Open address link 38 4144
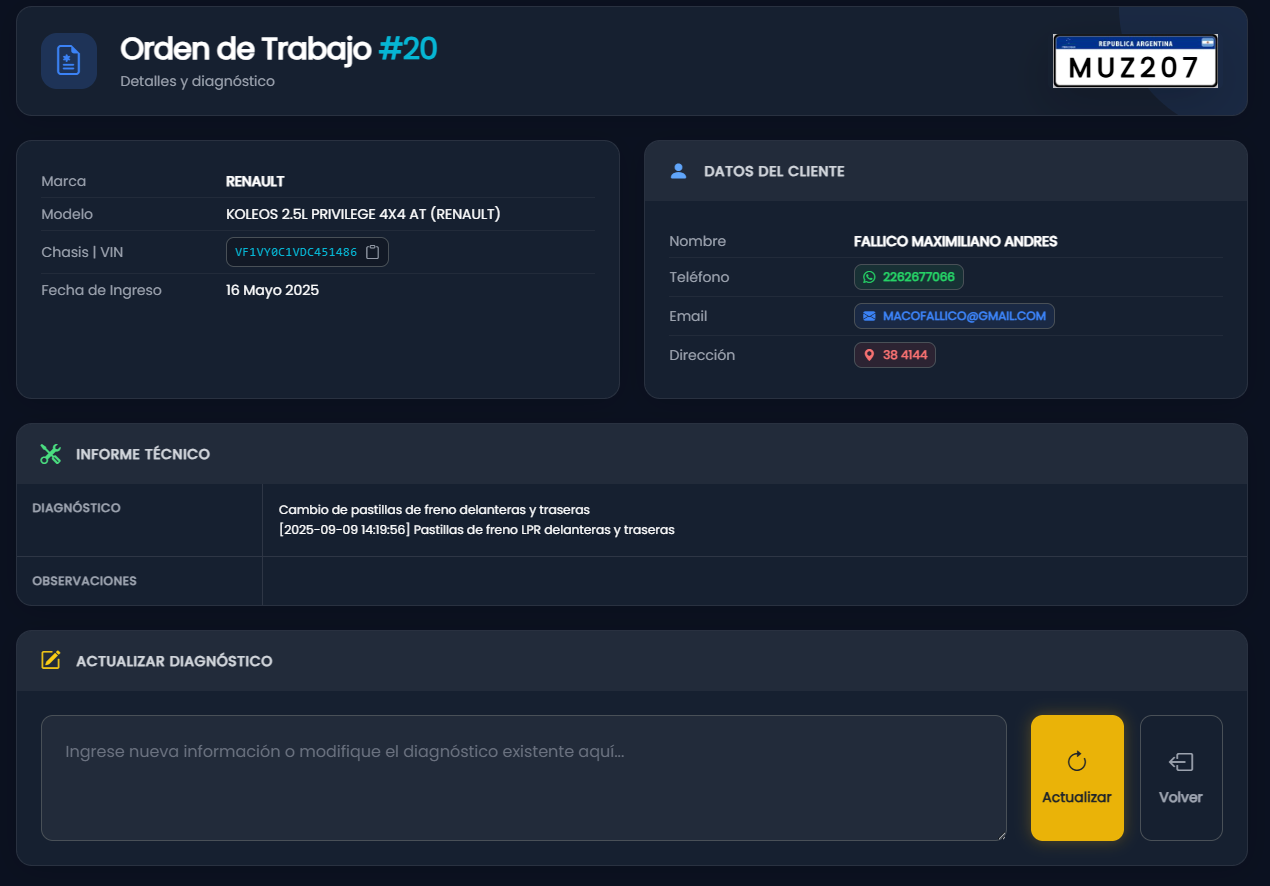Screen dimensions: 1270x886 pos(895,355)
